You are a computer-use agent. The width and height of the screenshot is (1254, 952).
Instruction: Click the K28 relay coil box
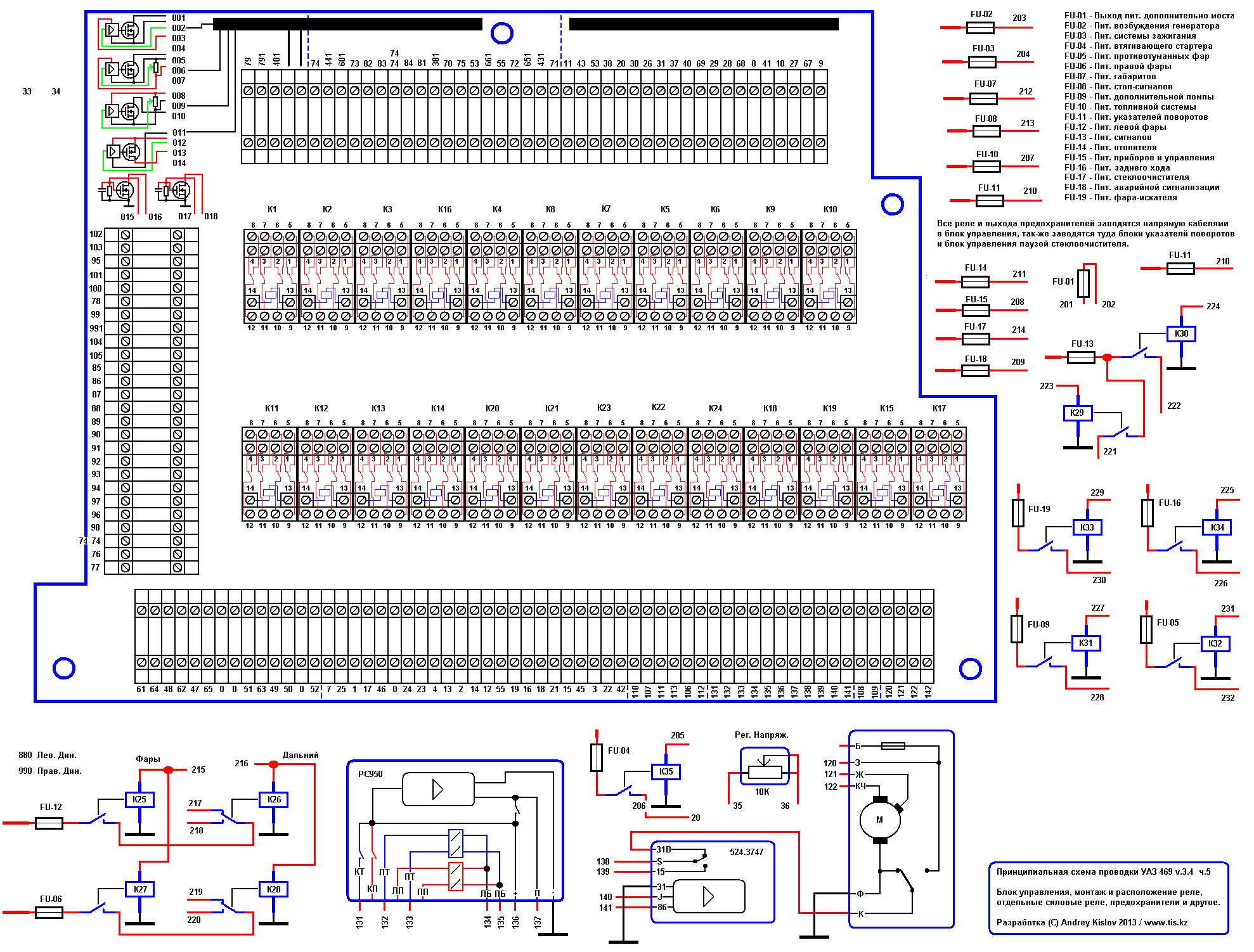point(274,889)
